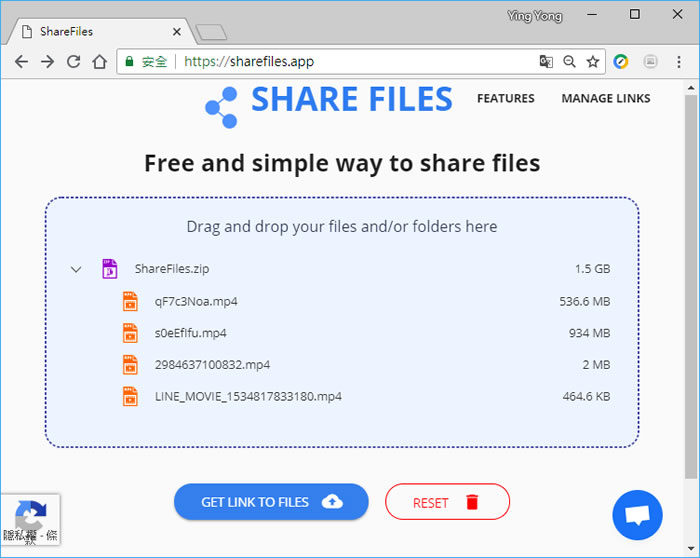700x558 pixels.
Task: Open Chrome three-dot menu
Action: (x=679, y=62)
